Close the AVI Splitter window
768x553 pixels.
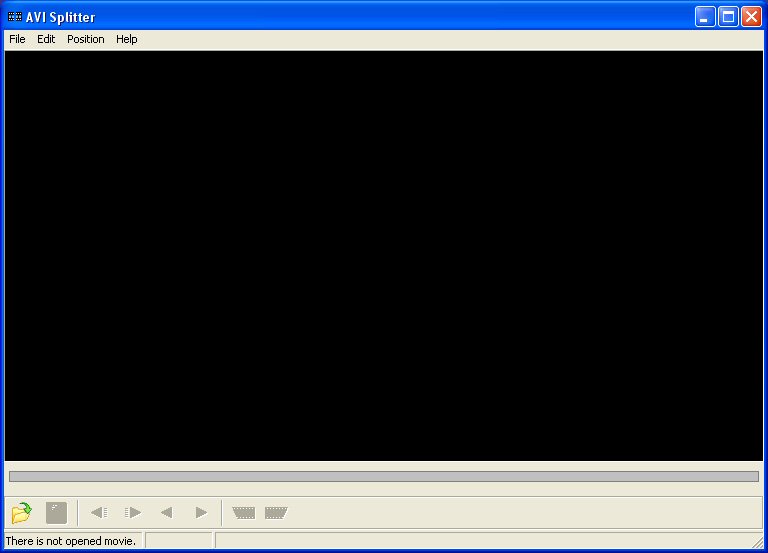751,17
